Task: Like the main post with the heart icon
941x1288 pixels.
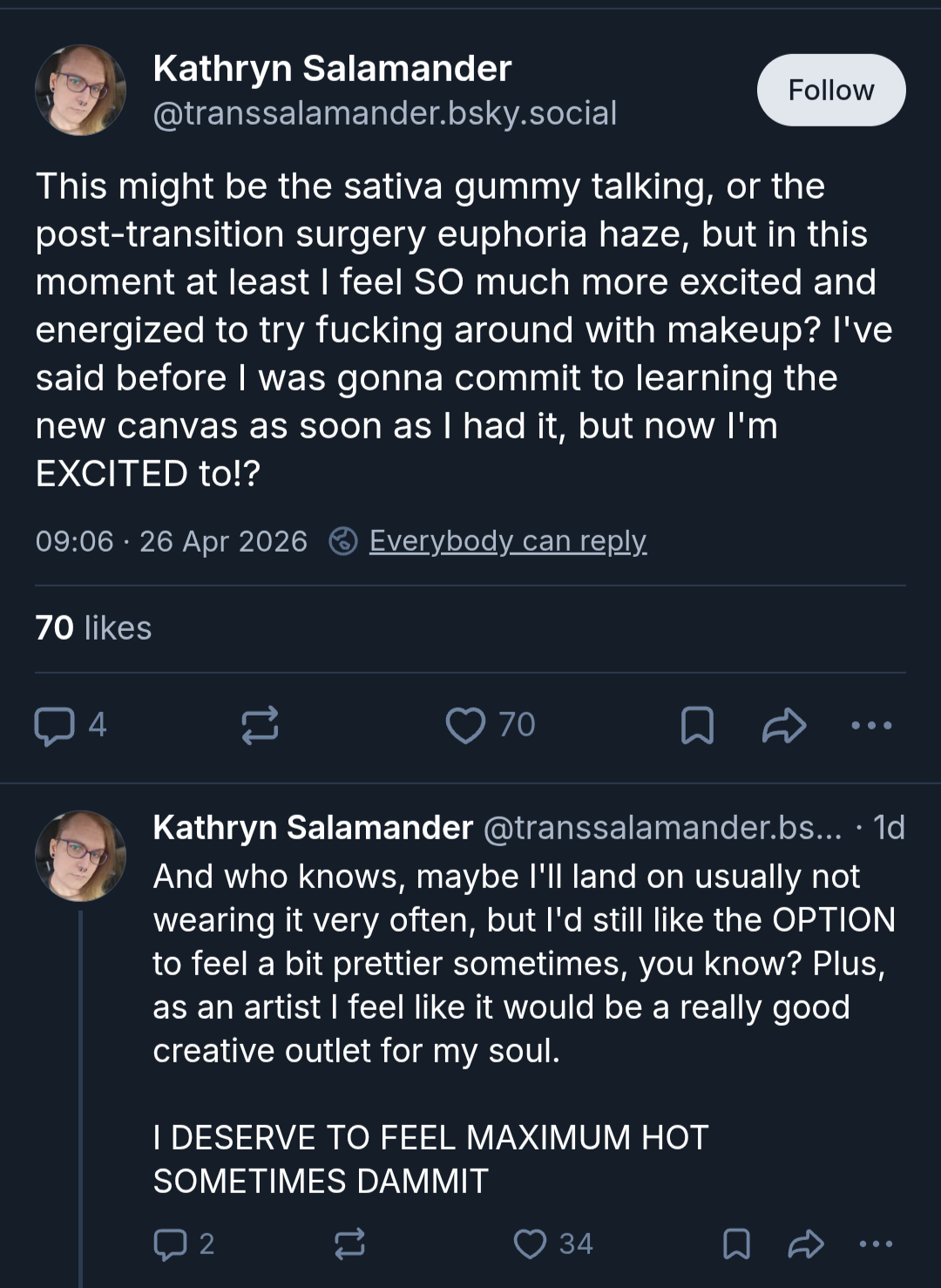Action: pyautogui.click(x=465, y=725)
